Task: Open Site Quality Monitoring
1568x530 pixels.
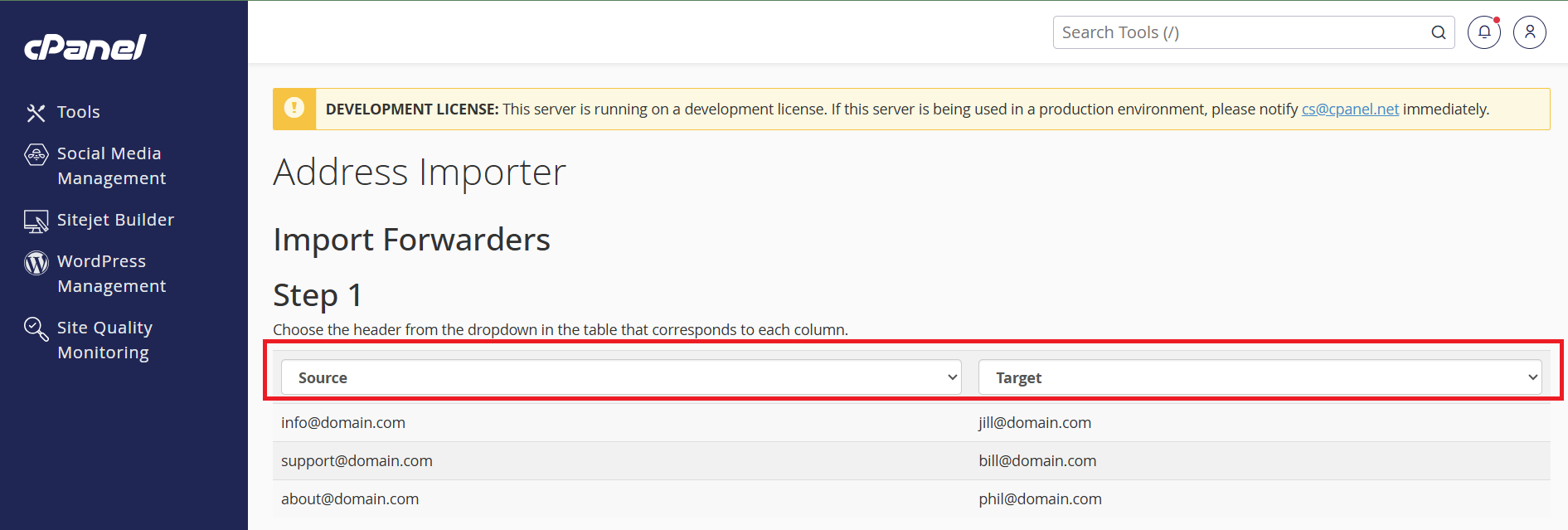Action: 104,340
